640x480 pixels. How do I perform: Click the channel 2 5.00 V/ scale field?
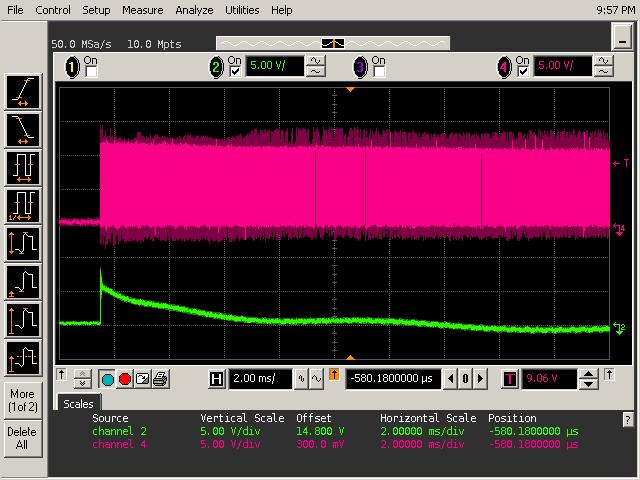(x=275, y=66)
